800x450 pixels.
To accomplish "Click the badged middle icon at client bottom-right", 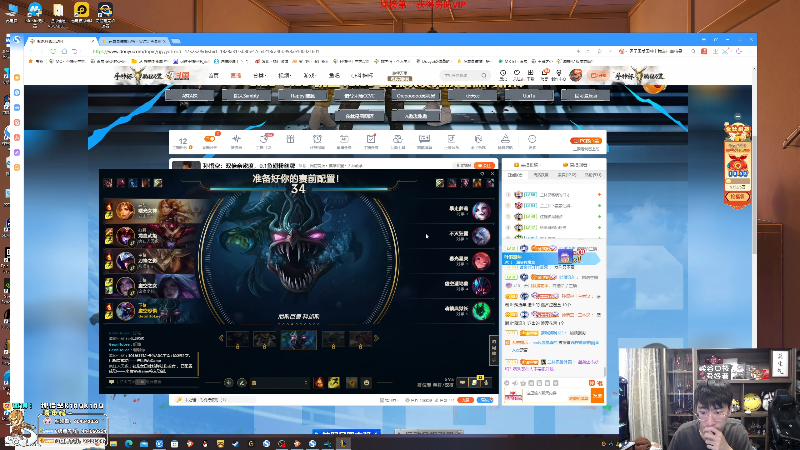I will (x=474, y=382).
